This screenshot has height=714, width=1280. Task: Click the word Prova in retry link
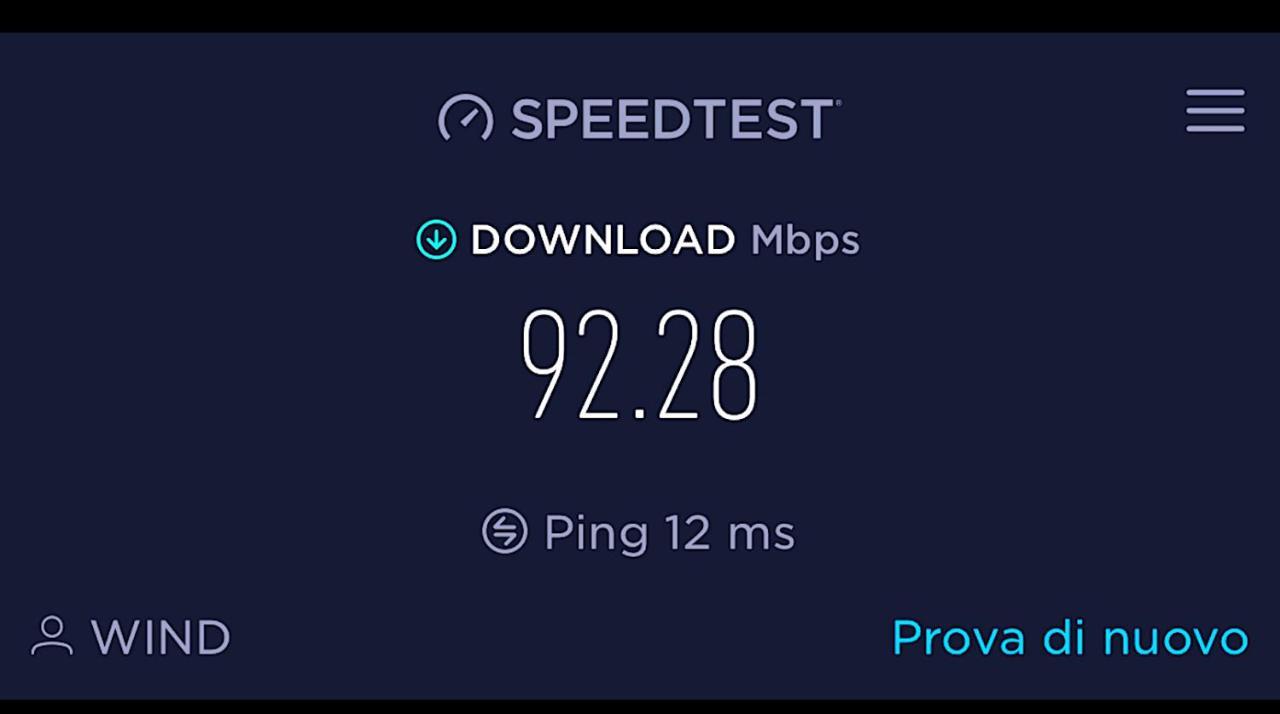pyautogui.click(x=959, y=638)
